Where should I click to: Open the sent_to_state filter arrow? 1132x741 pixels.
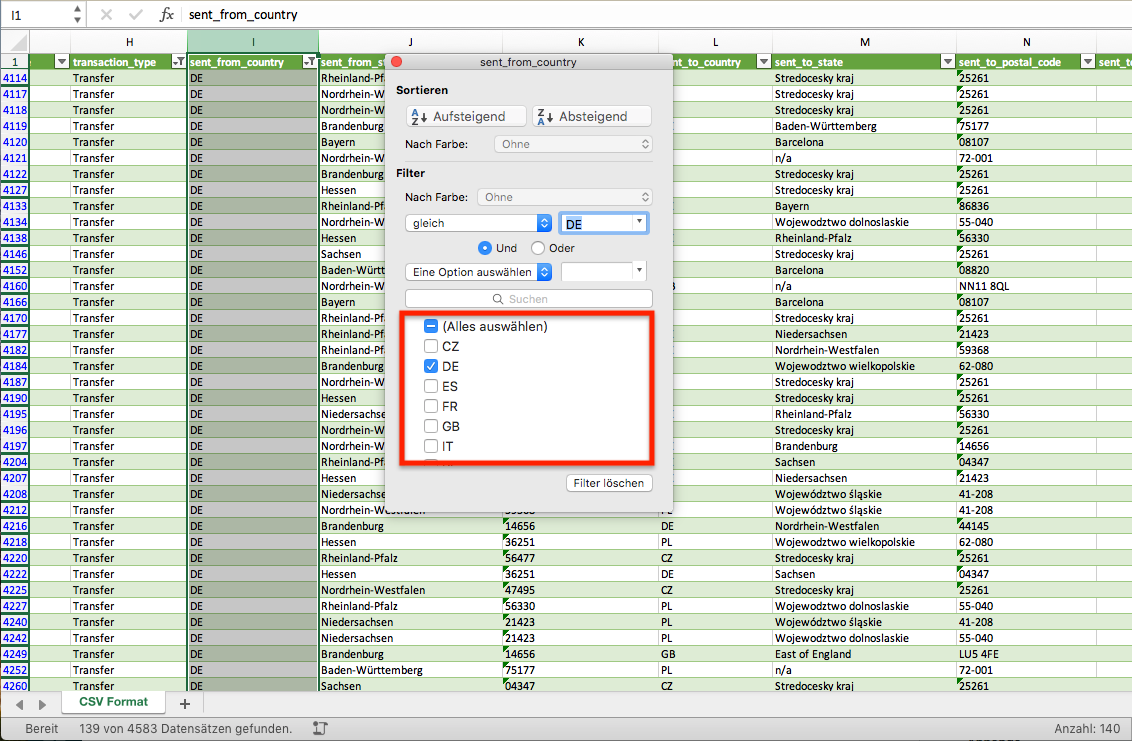pos(948,62)
